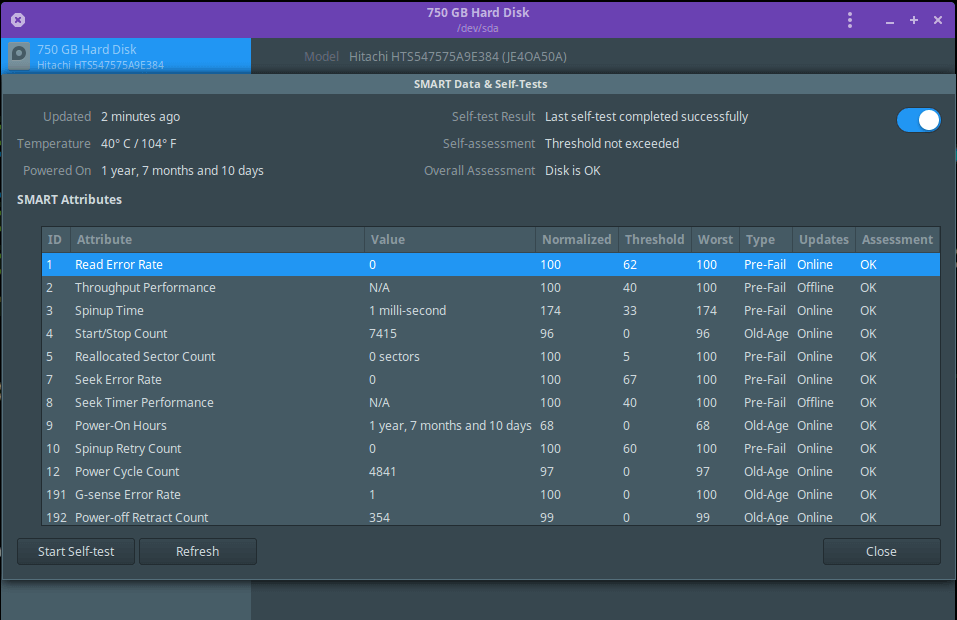
Task: Select the Seek Error Rate row
Action: tap(491, 380)
